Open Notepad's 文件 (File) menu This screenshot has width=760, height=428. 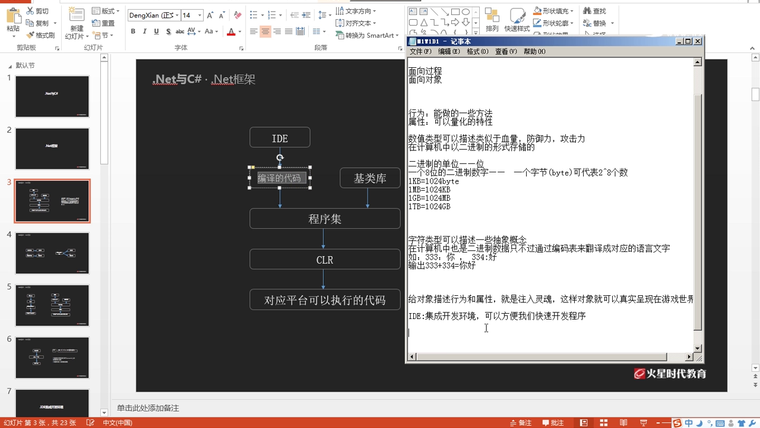pyautogui.click(x=420, y=52)
